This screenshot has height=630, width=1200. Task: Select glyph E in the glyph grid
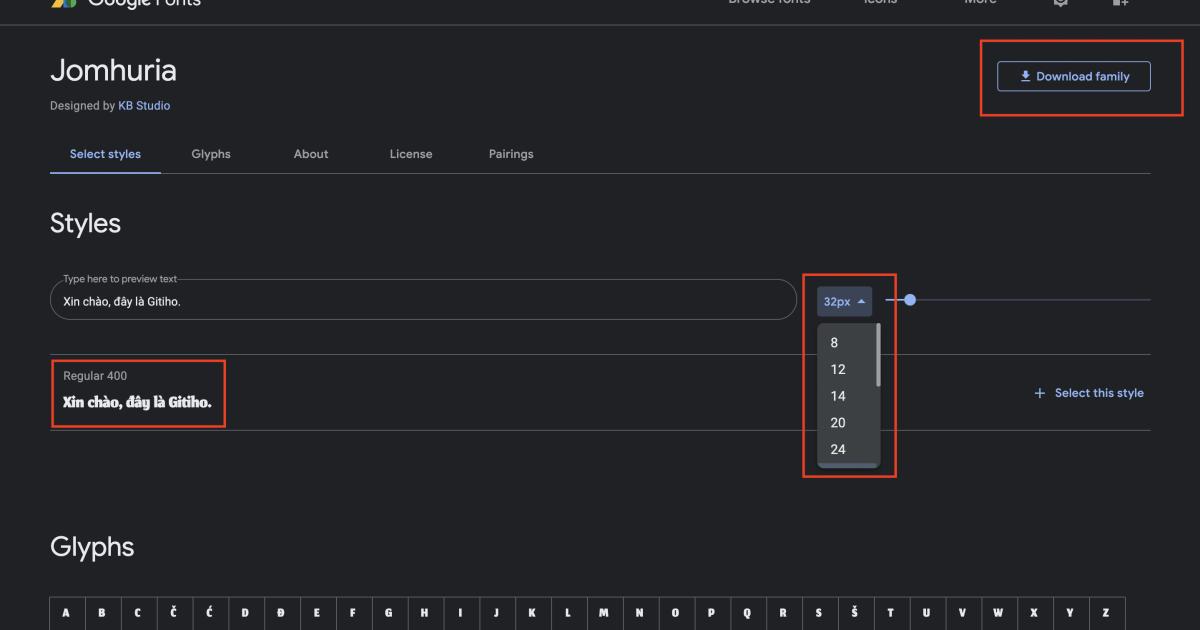[x=318, y=613]
